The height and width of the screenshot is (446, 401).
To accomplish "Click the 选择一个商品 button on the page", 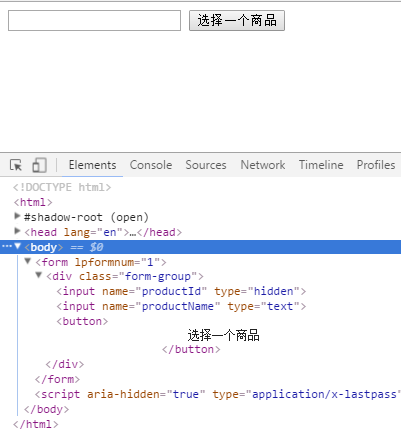I will [237, 21].
